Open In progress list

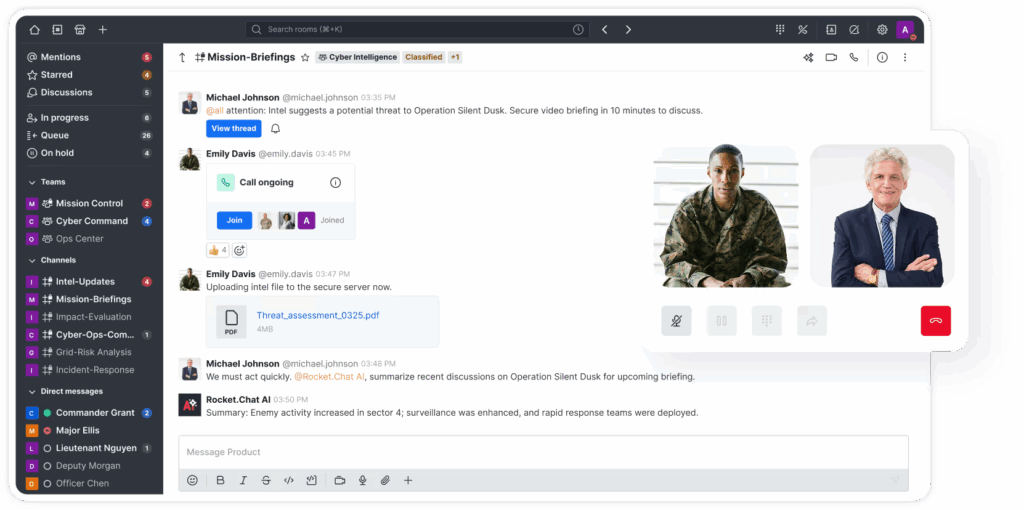pos(89,118)
